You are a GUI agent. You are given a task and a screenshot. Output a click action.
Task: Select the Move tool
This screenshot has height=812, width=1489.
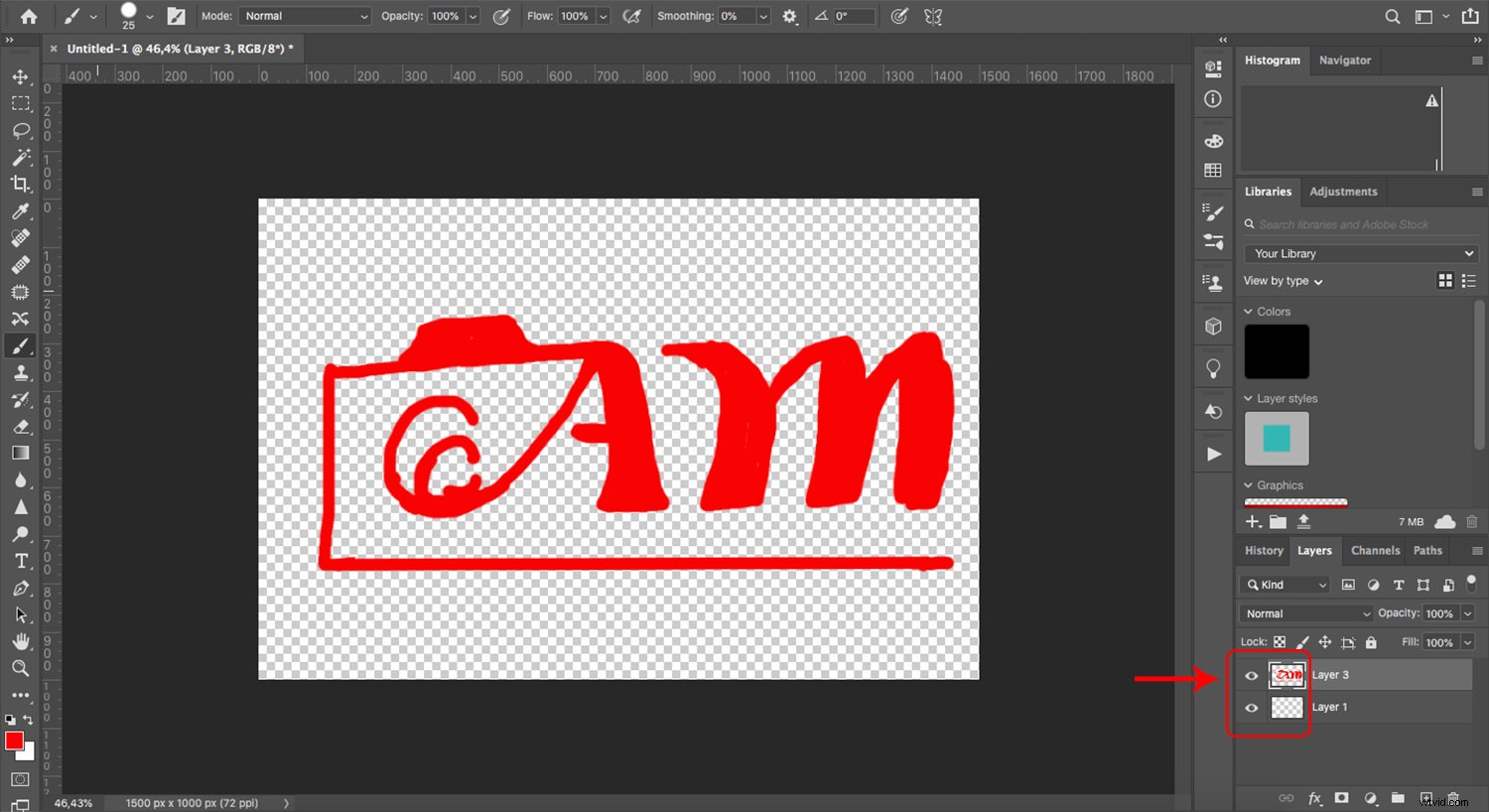21,76
